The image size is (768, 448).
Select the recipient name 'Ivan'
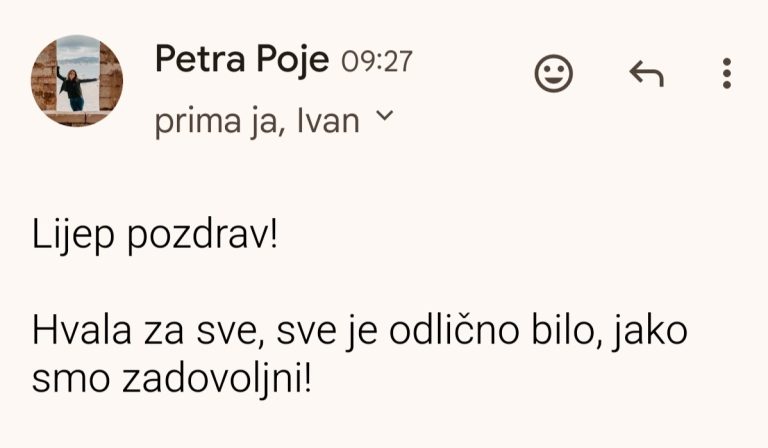pyautogui.click(x=329, y=121)
